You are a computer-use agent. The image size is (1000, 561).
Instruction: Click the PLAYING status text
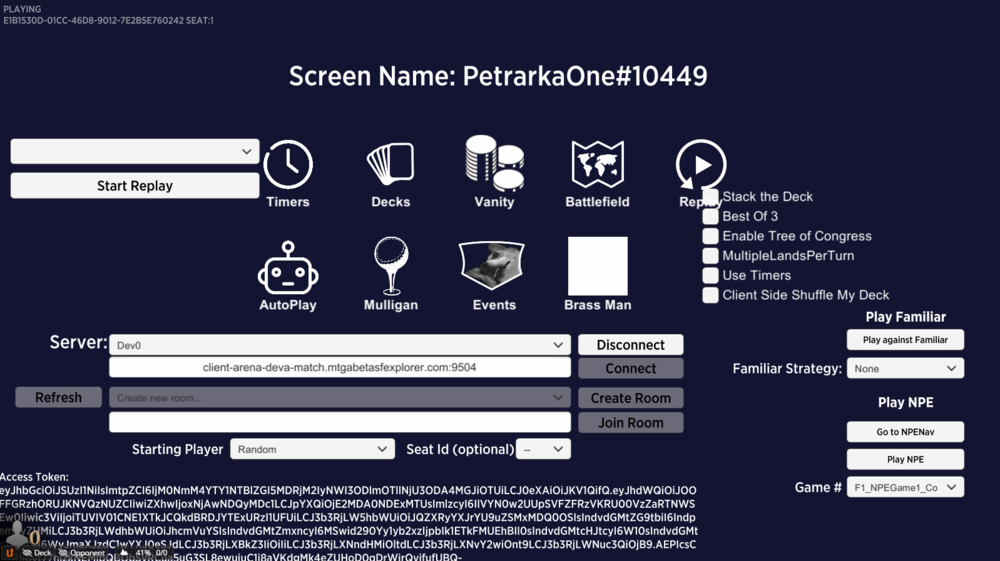point(22,9)
